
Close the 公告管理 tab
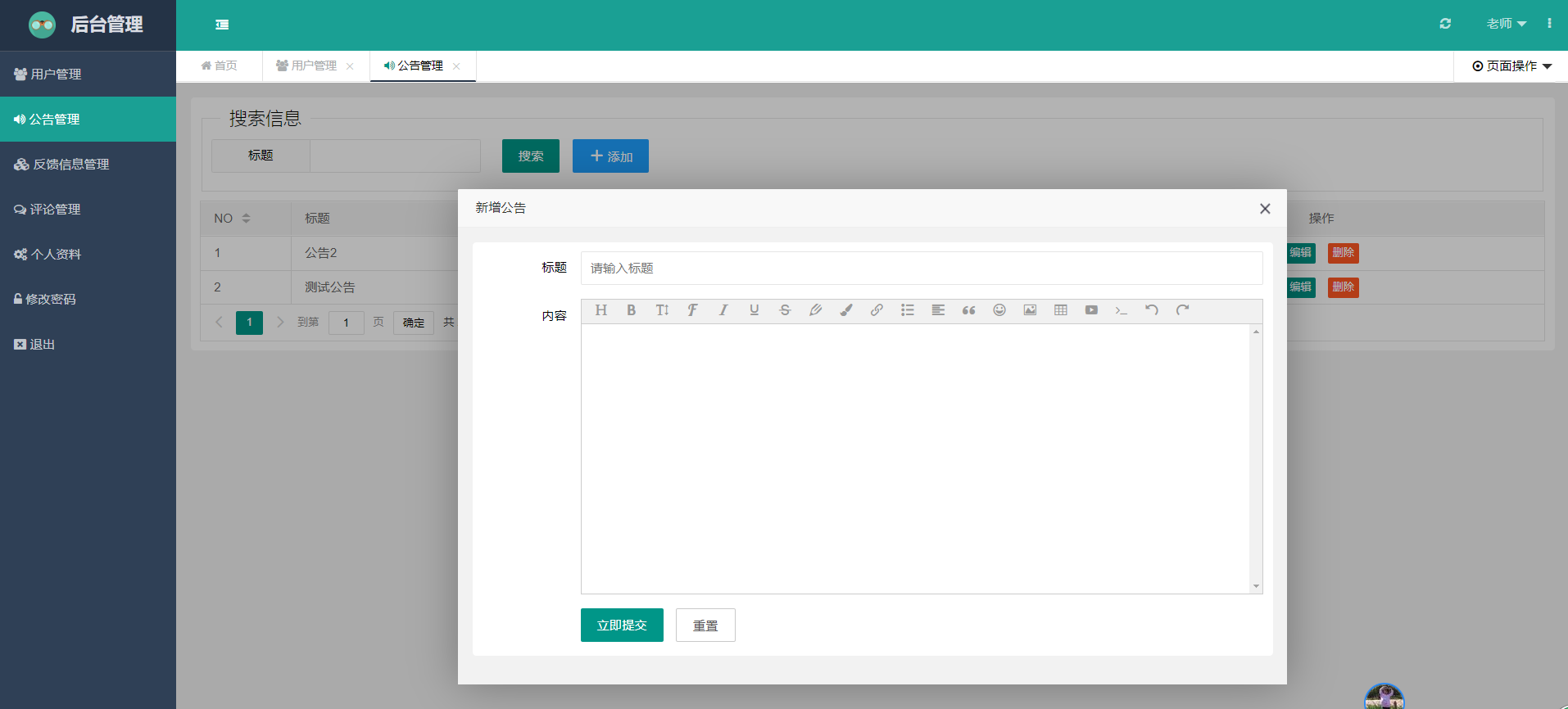click(x=456, y=66)
